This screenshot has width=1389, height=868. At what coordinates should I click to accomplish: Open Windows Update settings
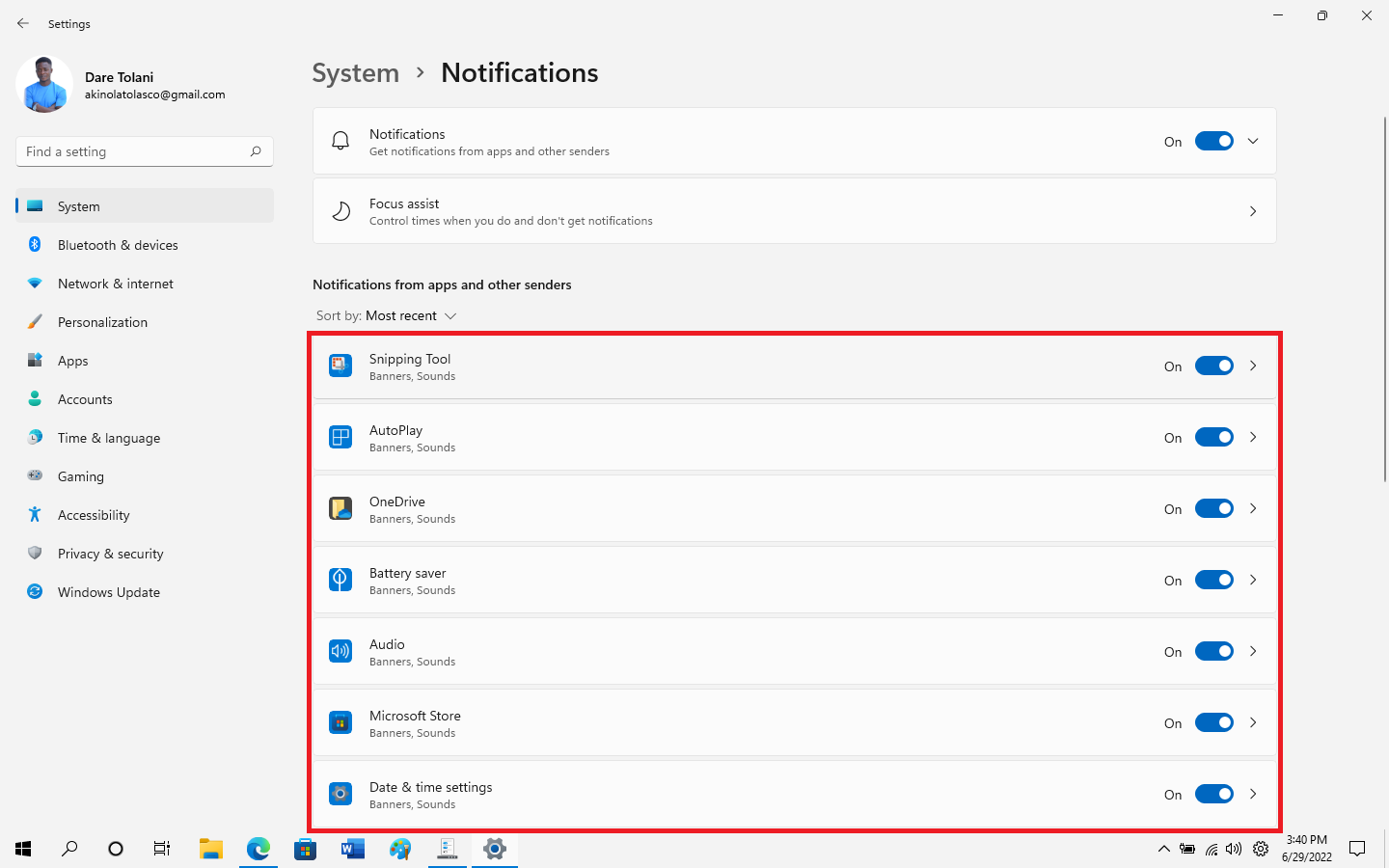click(x=145, y=592)
